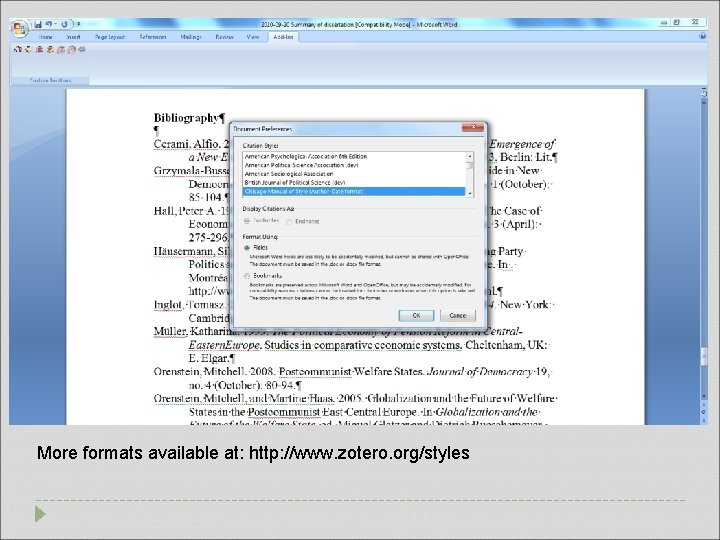
Task: Click the Redo icon in Quick Access toolbar
Action: (65, 24)
